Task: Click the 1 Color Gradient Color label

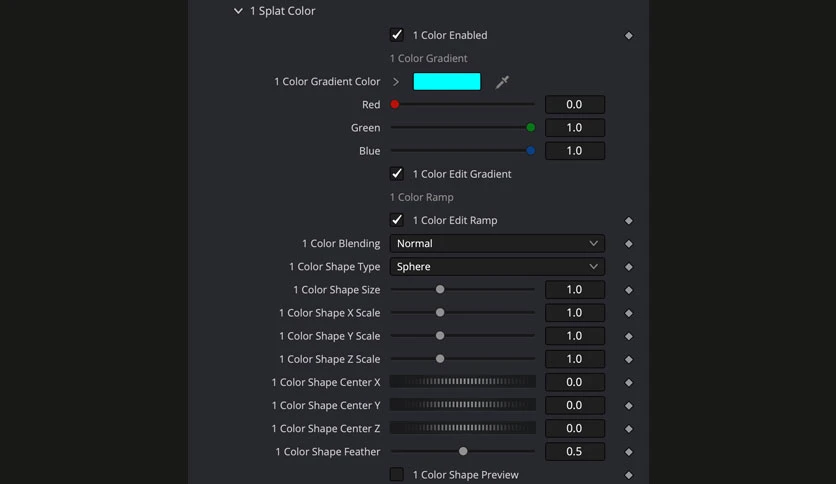Action: [327, 82]
